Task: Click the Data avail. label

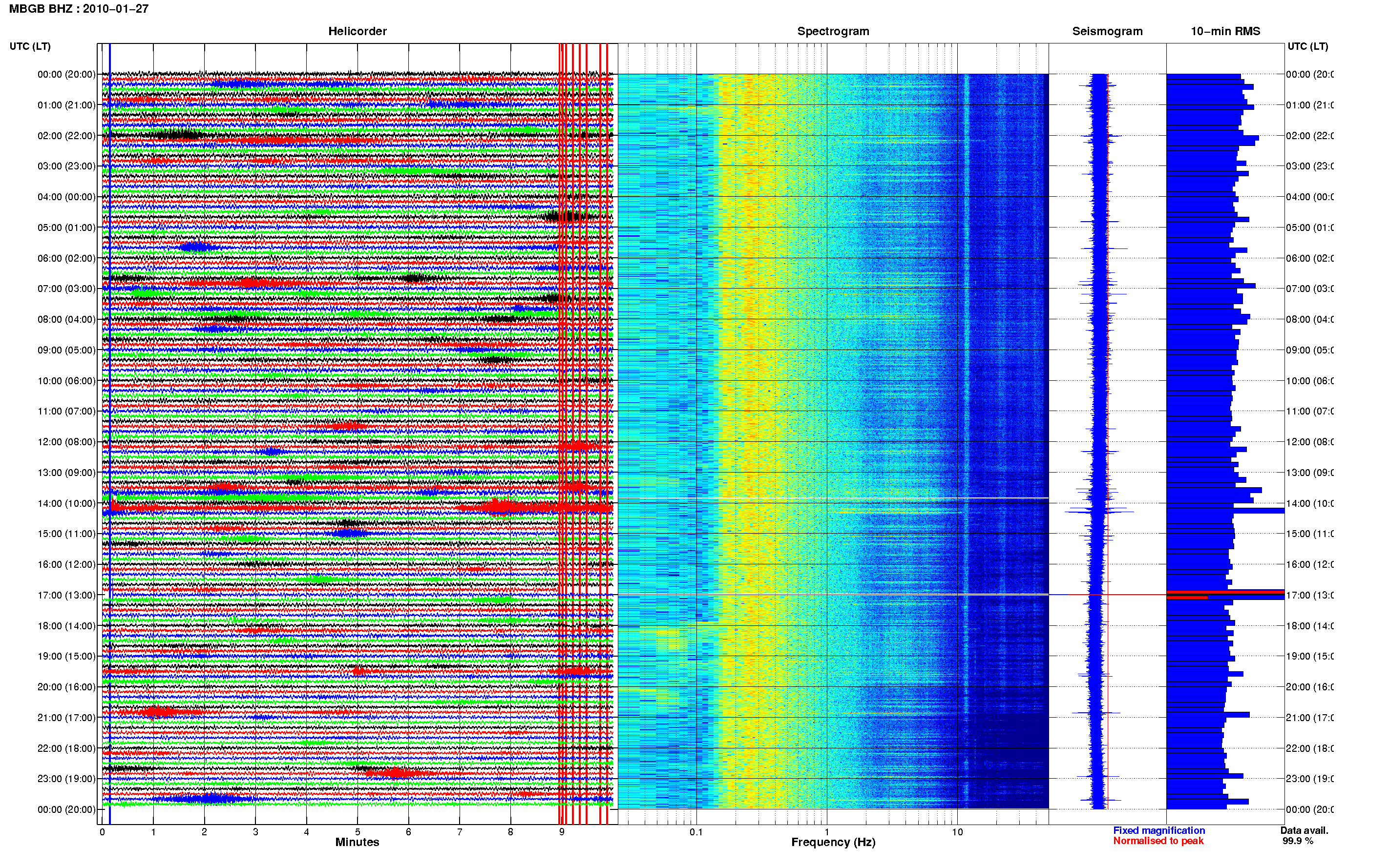Action: coord(1304,830)
